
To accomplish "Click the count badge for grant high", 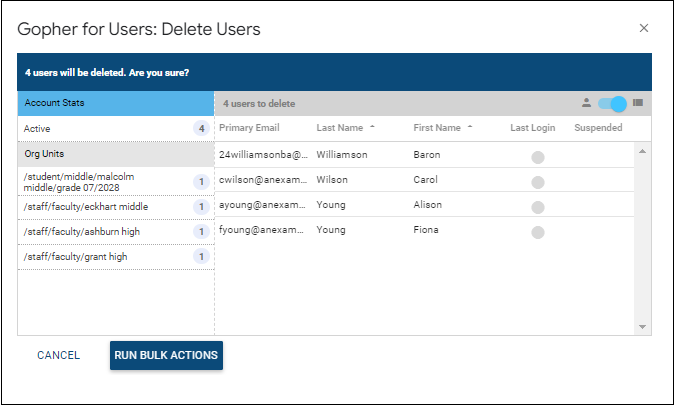I will pyautogui.click(x=201, y=257).
